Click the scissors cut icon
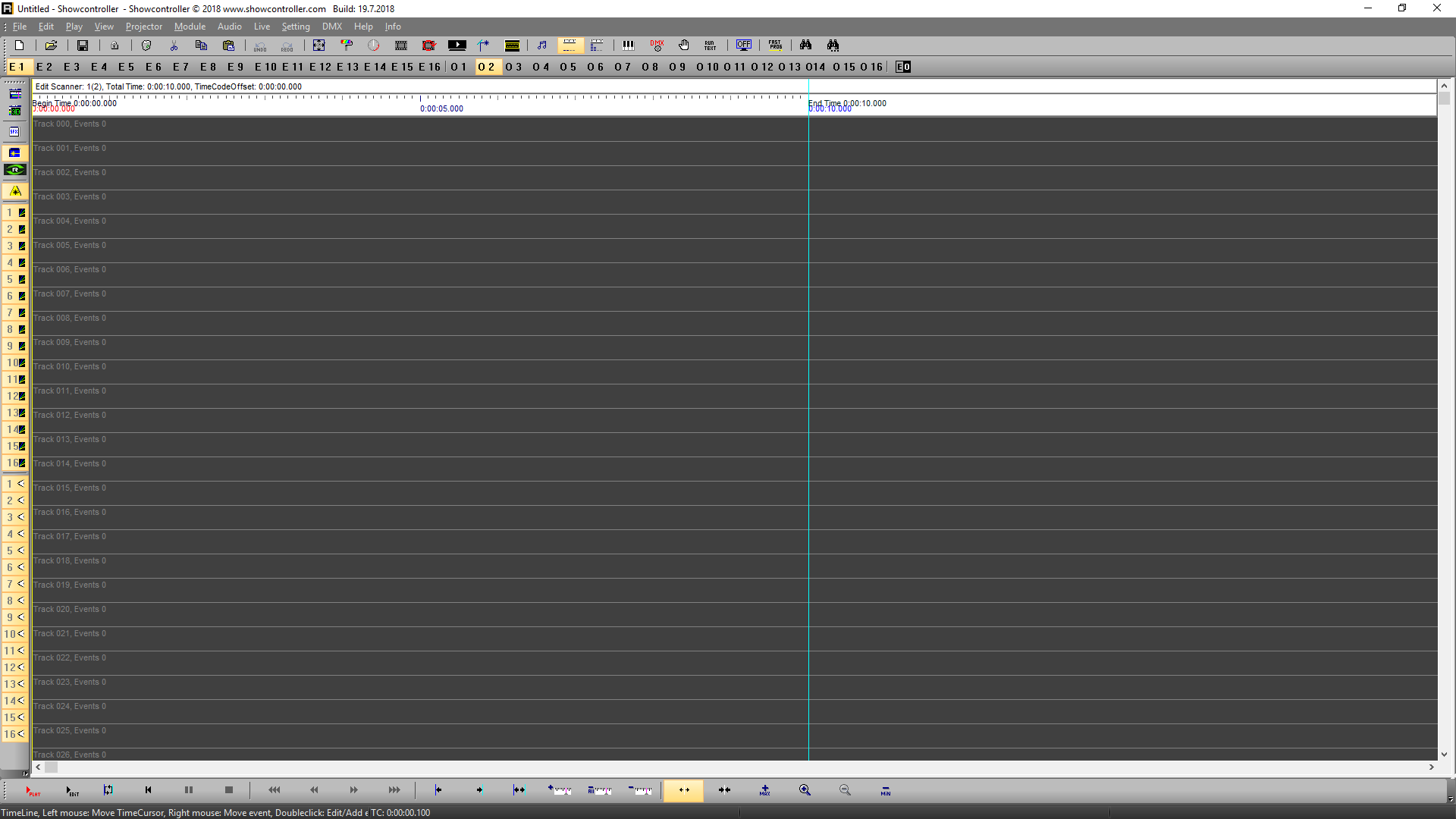This screenshot has height=819, width=1456. coord(174,45)
